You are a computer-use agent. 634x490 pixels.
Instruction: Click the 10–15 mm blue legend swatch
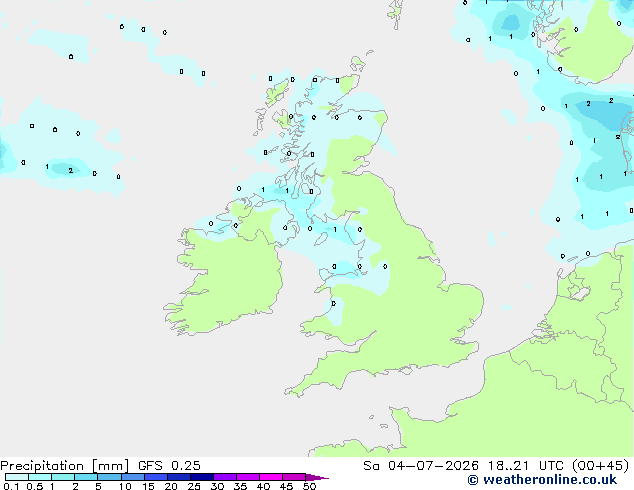tap(133, 477)
